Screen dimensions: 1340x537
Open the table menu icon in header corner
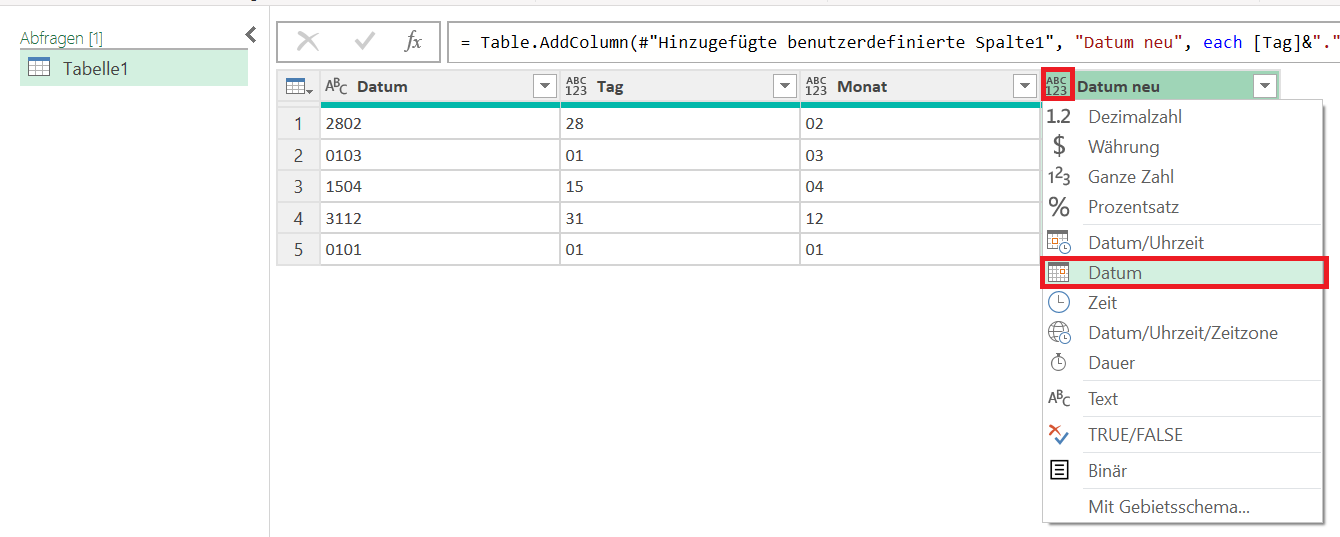coord(299,87)
